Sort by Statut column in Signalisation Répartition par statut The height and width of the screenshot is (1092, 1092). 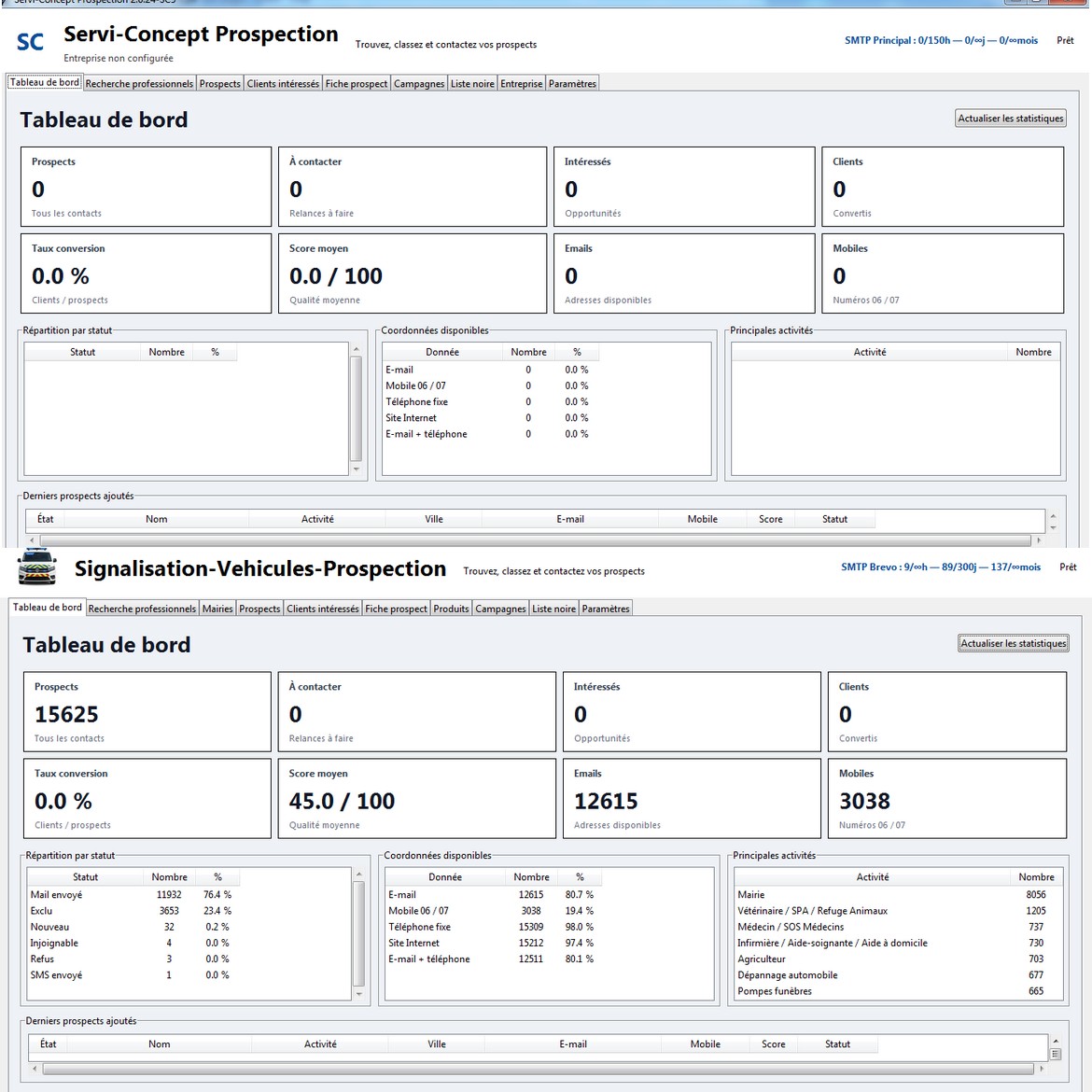[85, 876]
